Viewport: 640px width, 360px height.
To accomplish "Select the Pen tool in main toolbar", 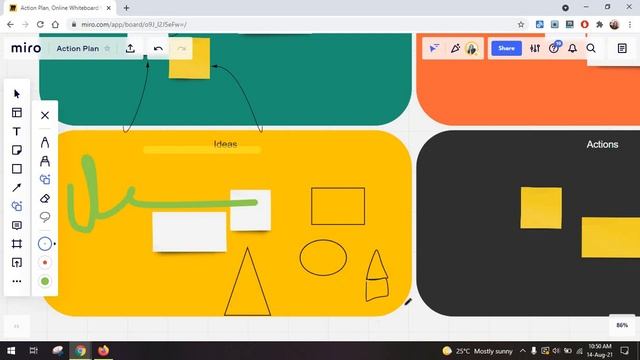I will coord(17,206).
